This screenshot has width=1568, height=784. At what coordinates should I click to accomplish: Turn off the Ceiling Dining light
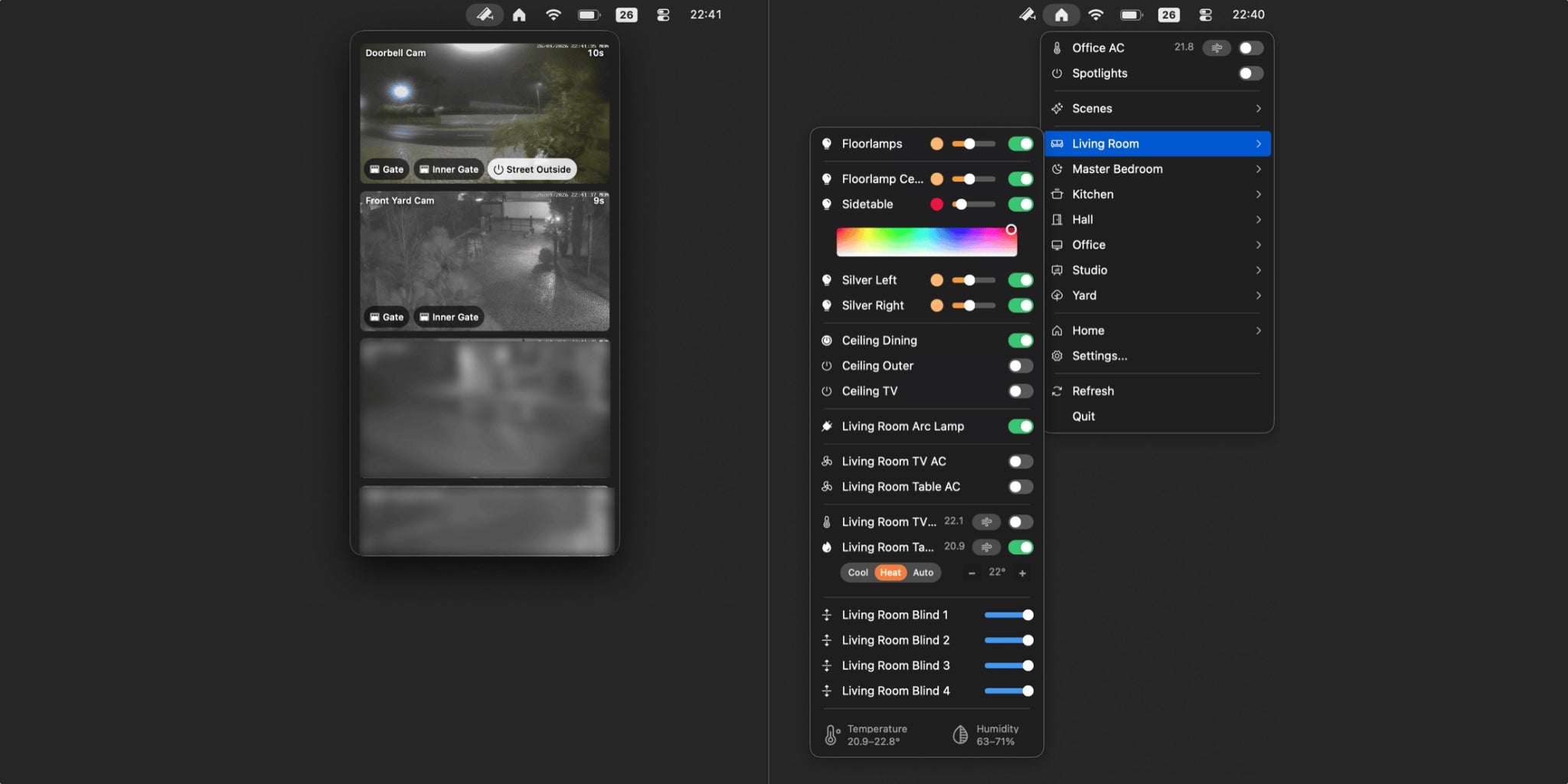(1021, 340)
